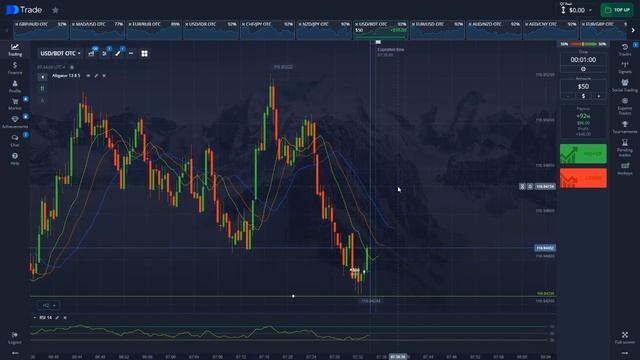Toggle Alligator indicator visibility eye
This screenshot has width=640, height=360.
(88, 76)
